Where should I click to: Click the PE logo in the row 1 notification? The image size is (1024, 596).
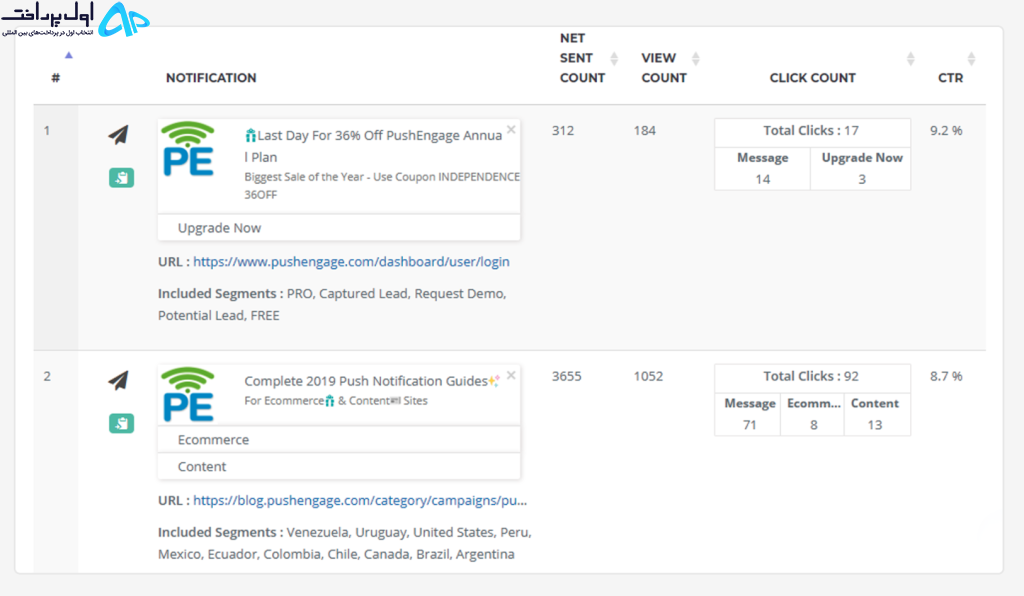tap(188, 149)
